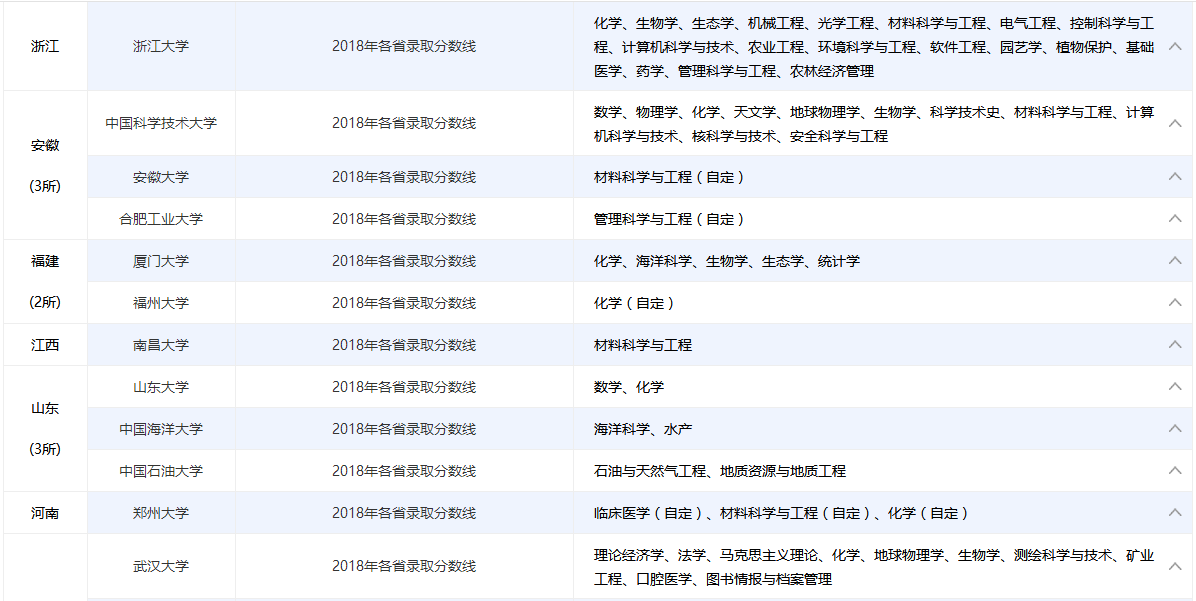The image size is (1196, 601).
Task: Open 厦门大学 university link
Action: point(161,261)
